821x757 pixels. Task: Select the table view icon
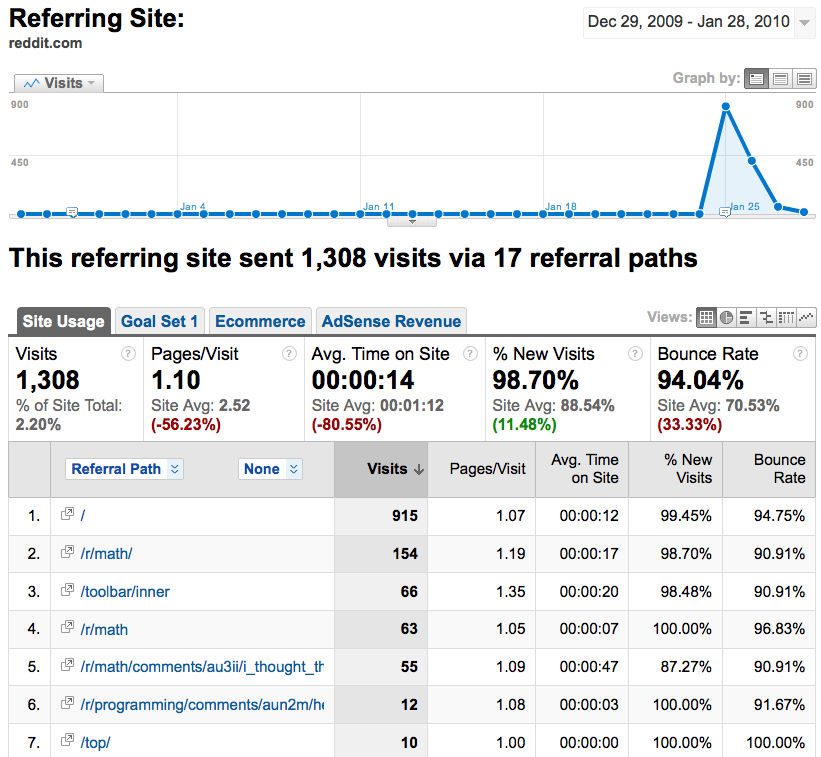[x=706, y=317]
